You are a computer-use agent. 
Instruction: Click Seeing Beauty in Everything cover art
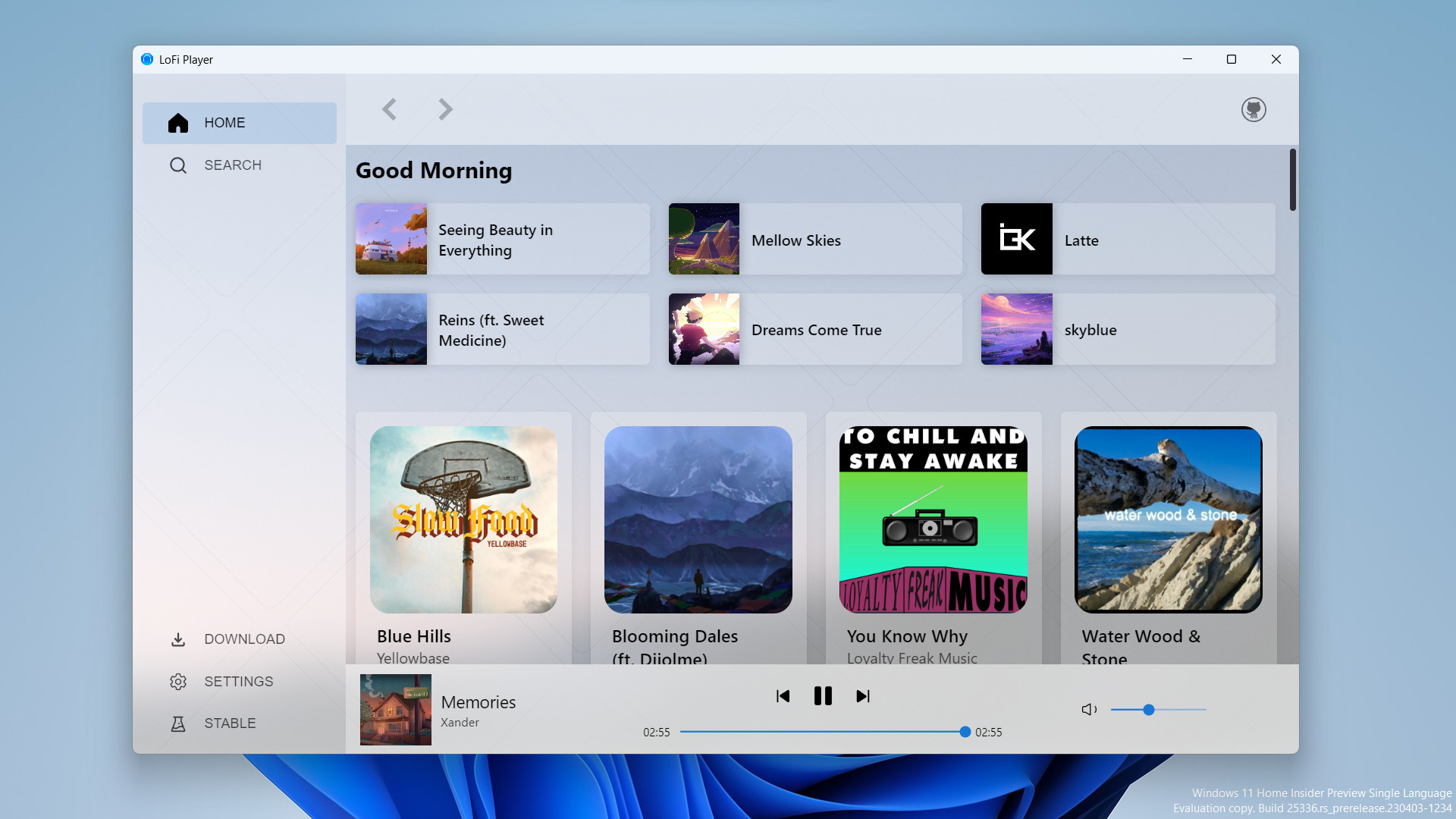[x=391, y=239]
